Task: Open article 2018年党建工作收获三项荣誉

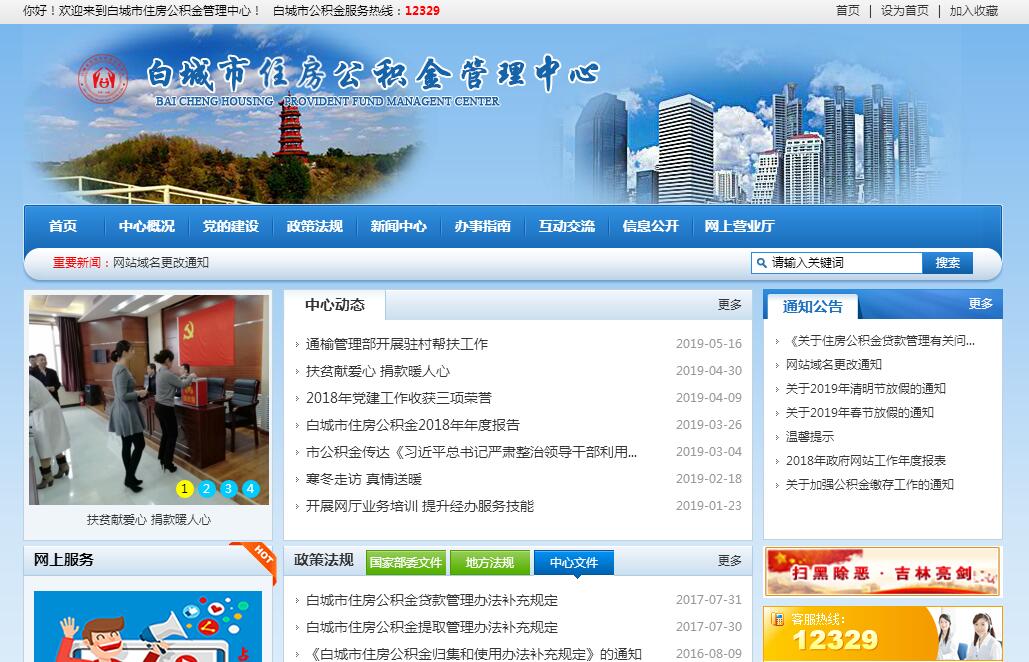Action: pos(398,398)
